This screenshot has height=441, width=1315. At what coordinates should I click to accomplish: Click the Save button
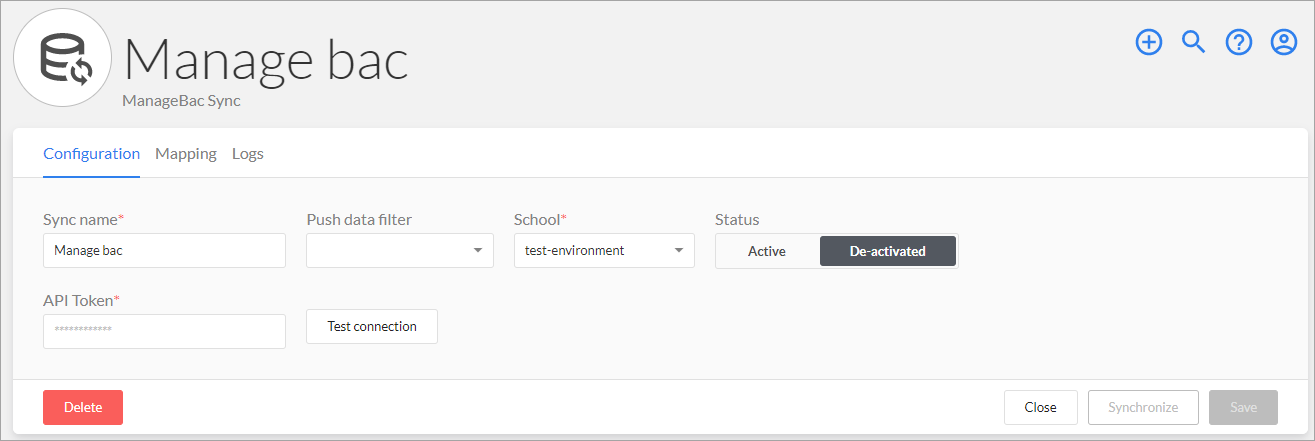pos(1244,407)
